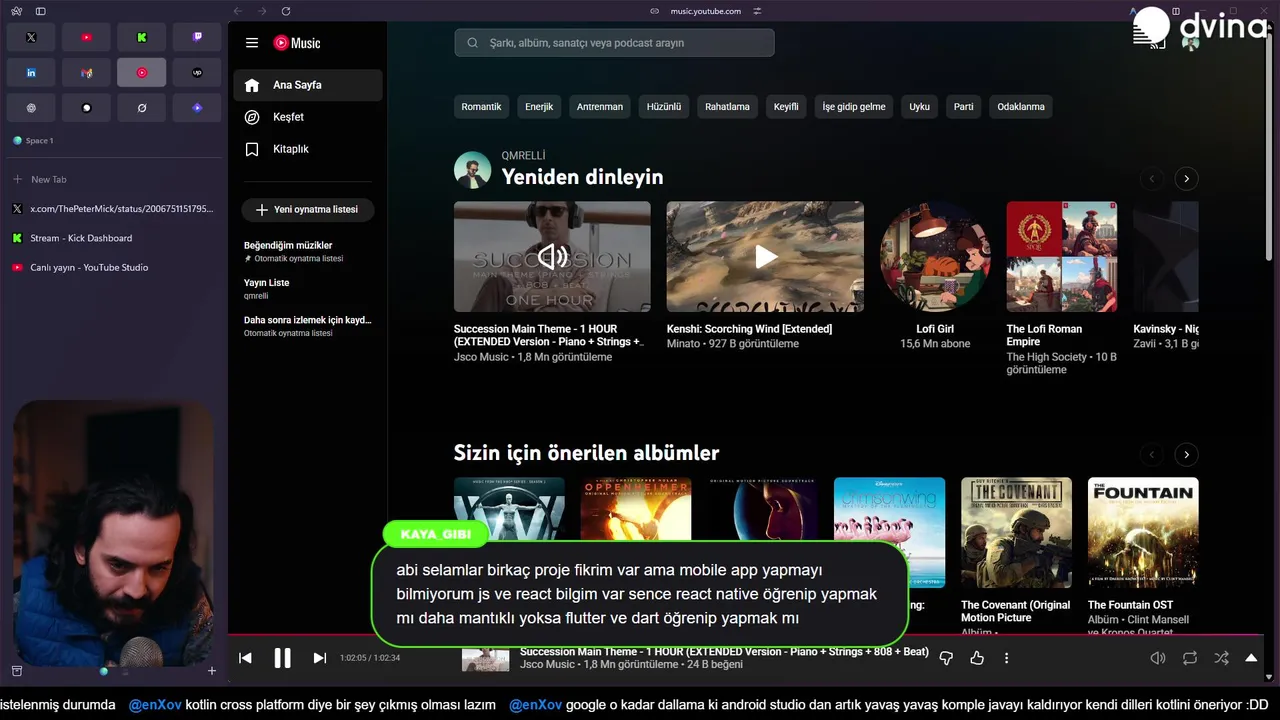Image resolution: width=1280 pixels, height=720 pixels.
Task: Skip to next track
Action: pos(320,658)
